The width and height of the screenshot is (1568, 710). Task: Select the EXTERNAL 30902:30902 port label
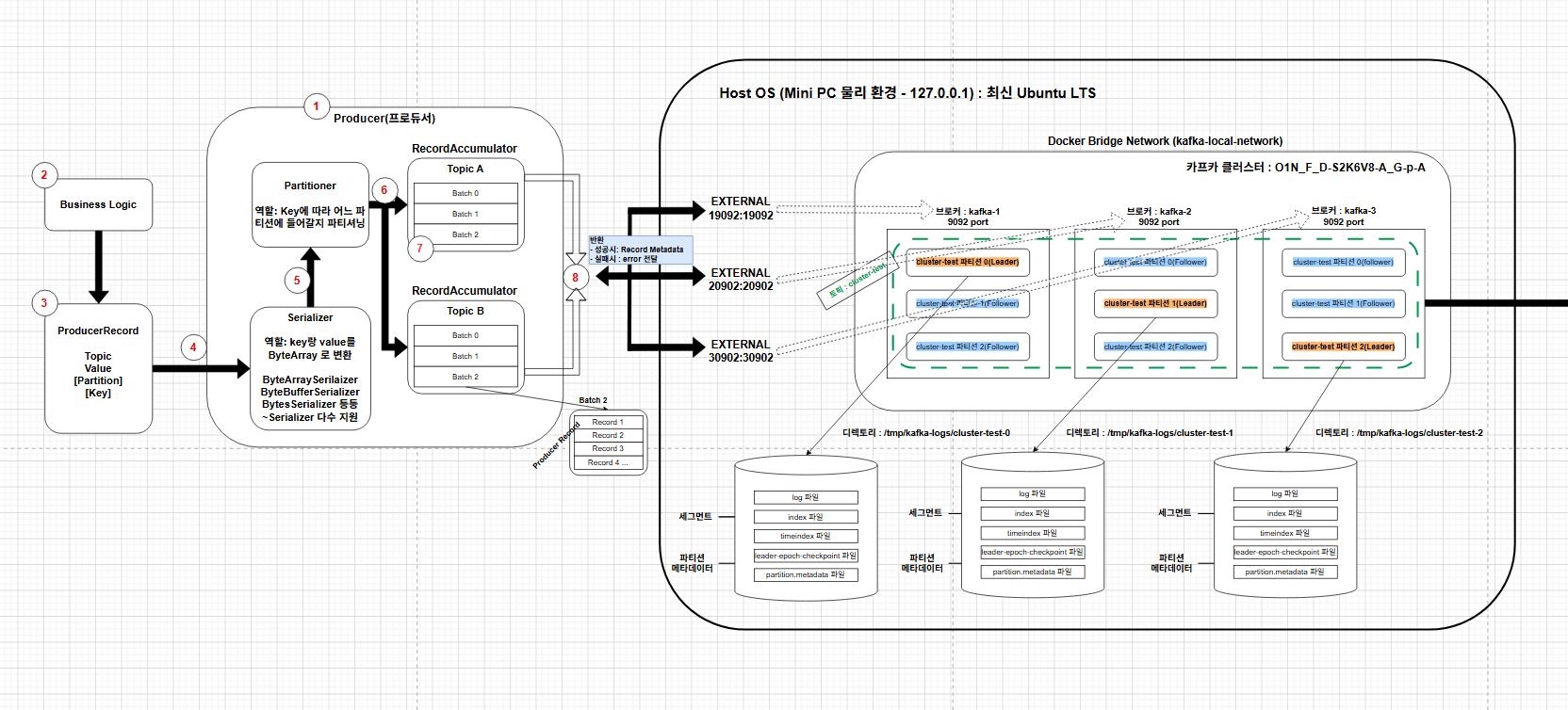[741, 351]
